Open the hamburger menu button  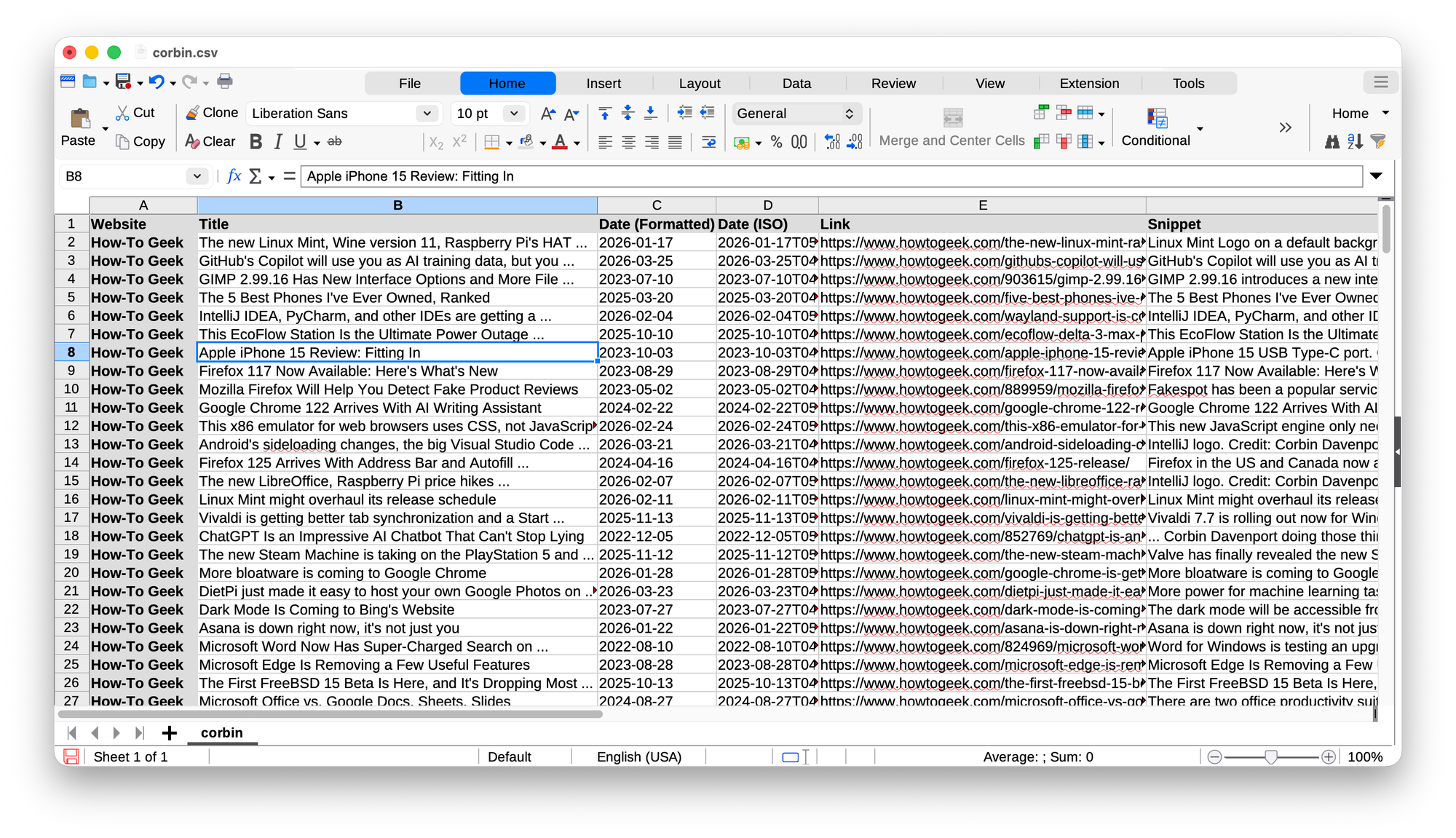[x=1380, y=82]
